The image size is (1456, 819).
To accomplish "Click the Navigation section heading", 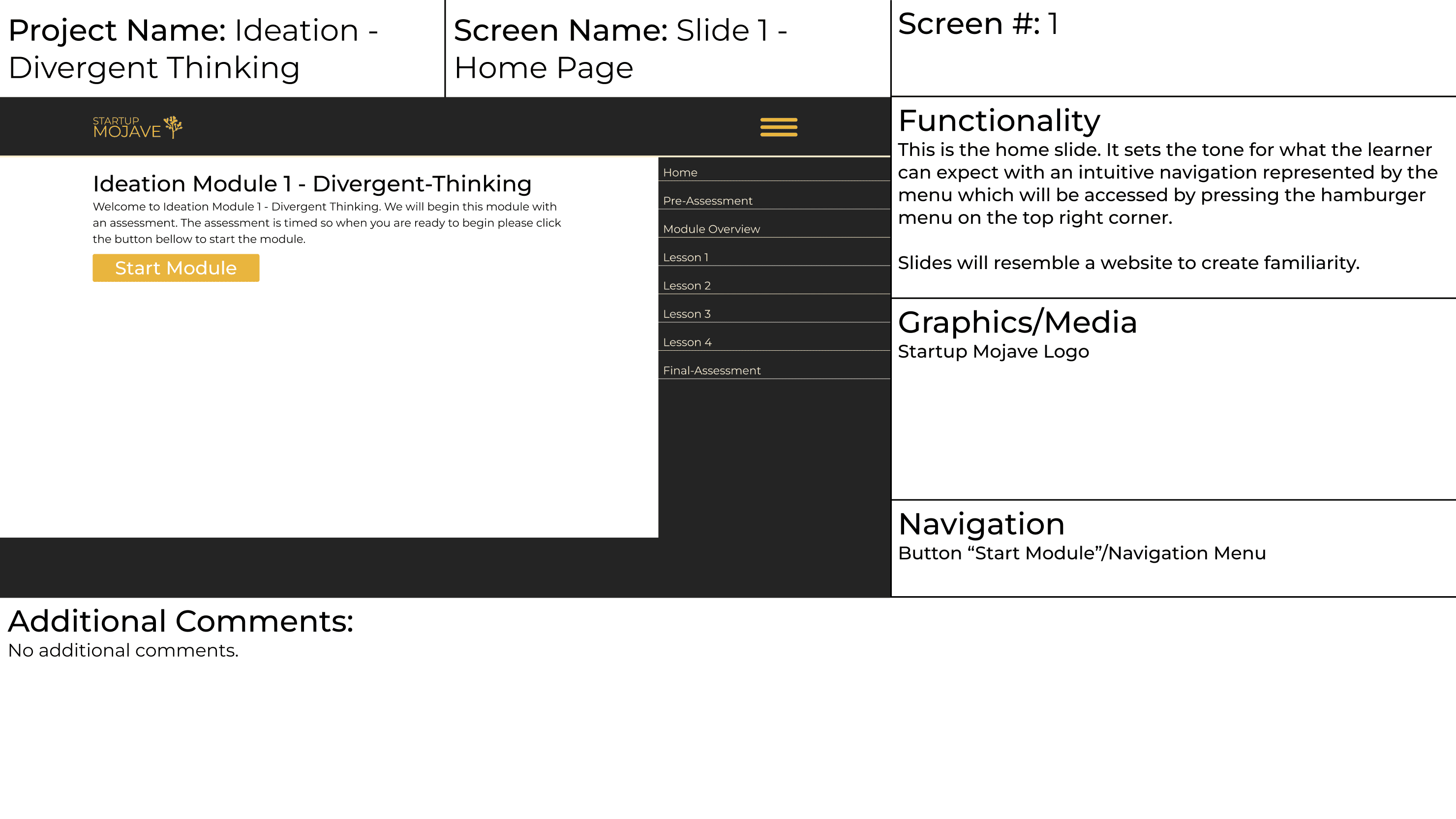I will click(x=981, y=524).
